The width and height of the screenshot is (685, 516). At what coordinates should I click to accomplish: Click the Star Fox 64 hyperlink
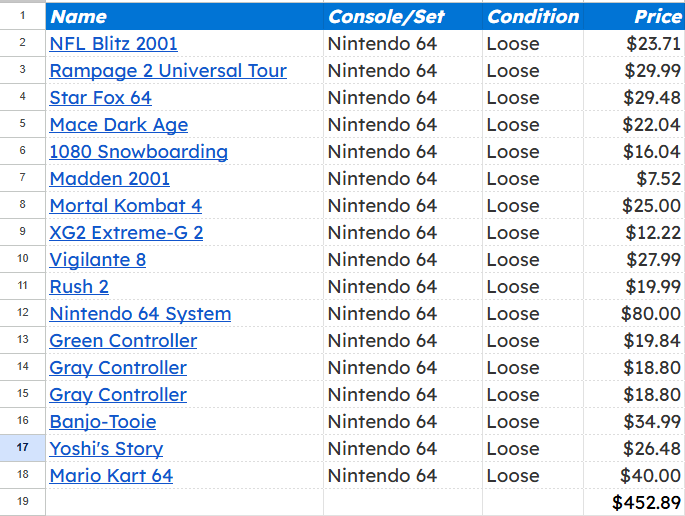click(x=100, y=98)
